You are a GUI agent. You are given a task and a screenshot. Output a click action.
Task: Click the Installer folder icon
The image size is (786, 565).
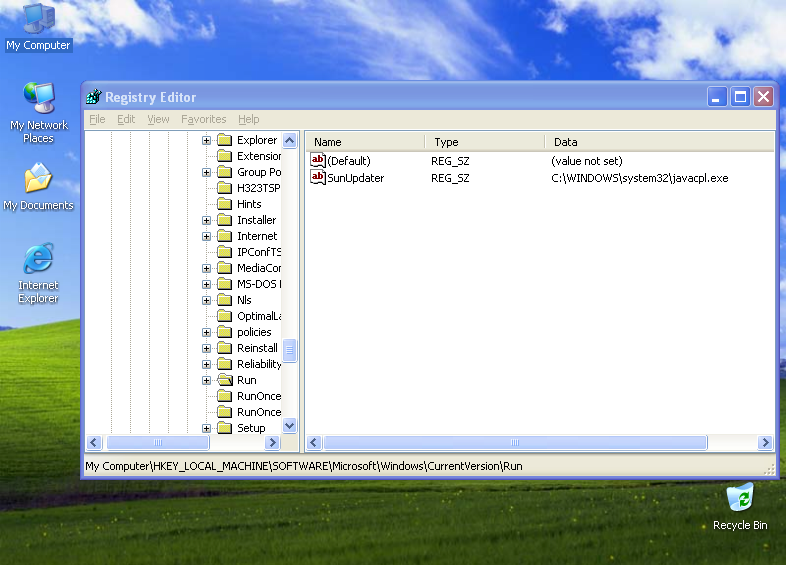coord(225,220)
